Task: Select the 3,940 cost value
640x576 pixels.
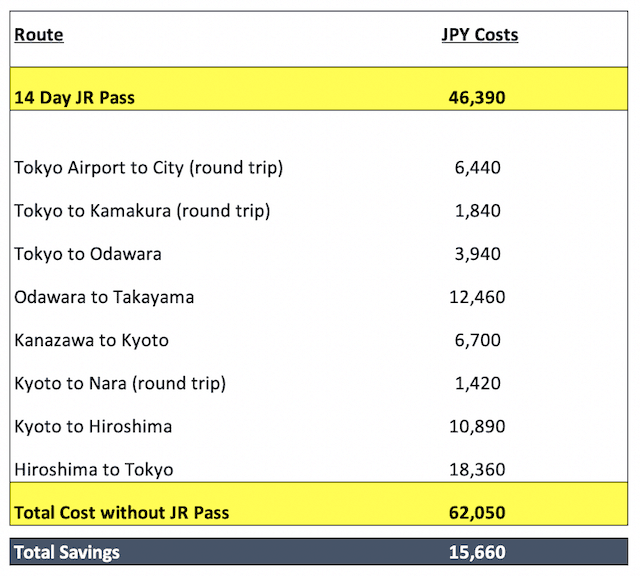Action: coord(478,254)
